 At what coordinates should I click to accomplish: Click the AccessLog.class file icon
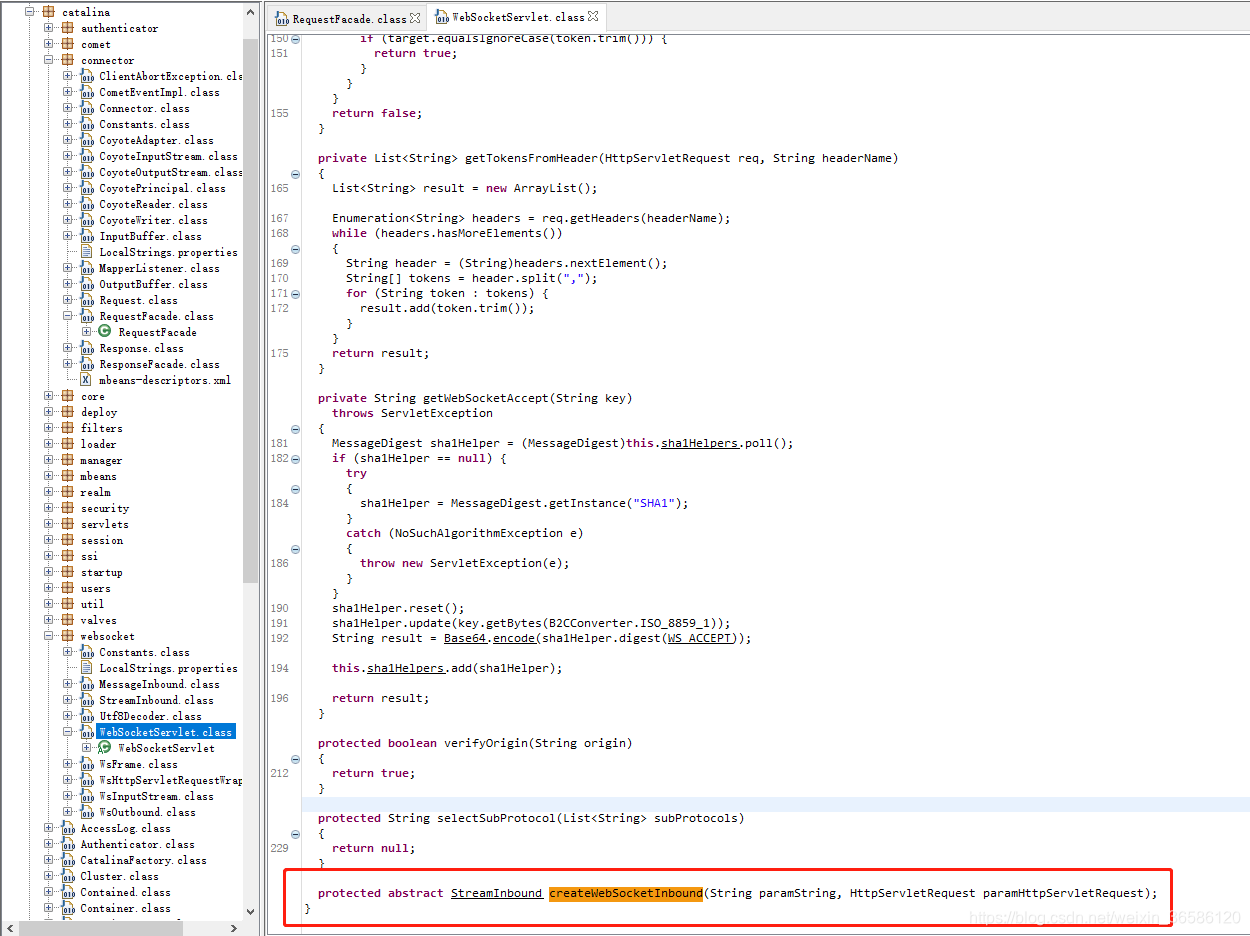coord(68,828)
